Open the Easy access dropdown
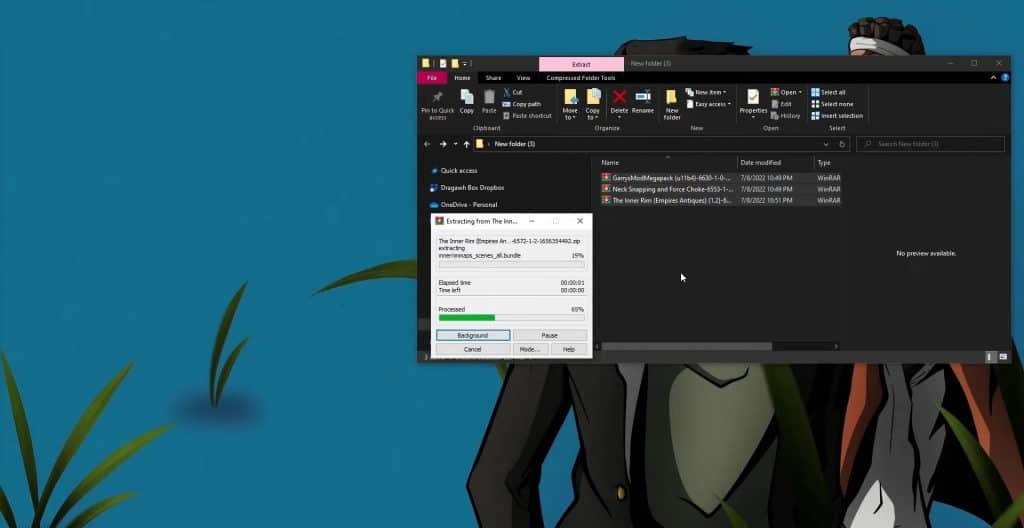This screenshot has width=1024, height=528. tap(709, 104)
